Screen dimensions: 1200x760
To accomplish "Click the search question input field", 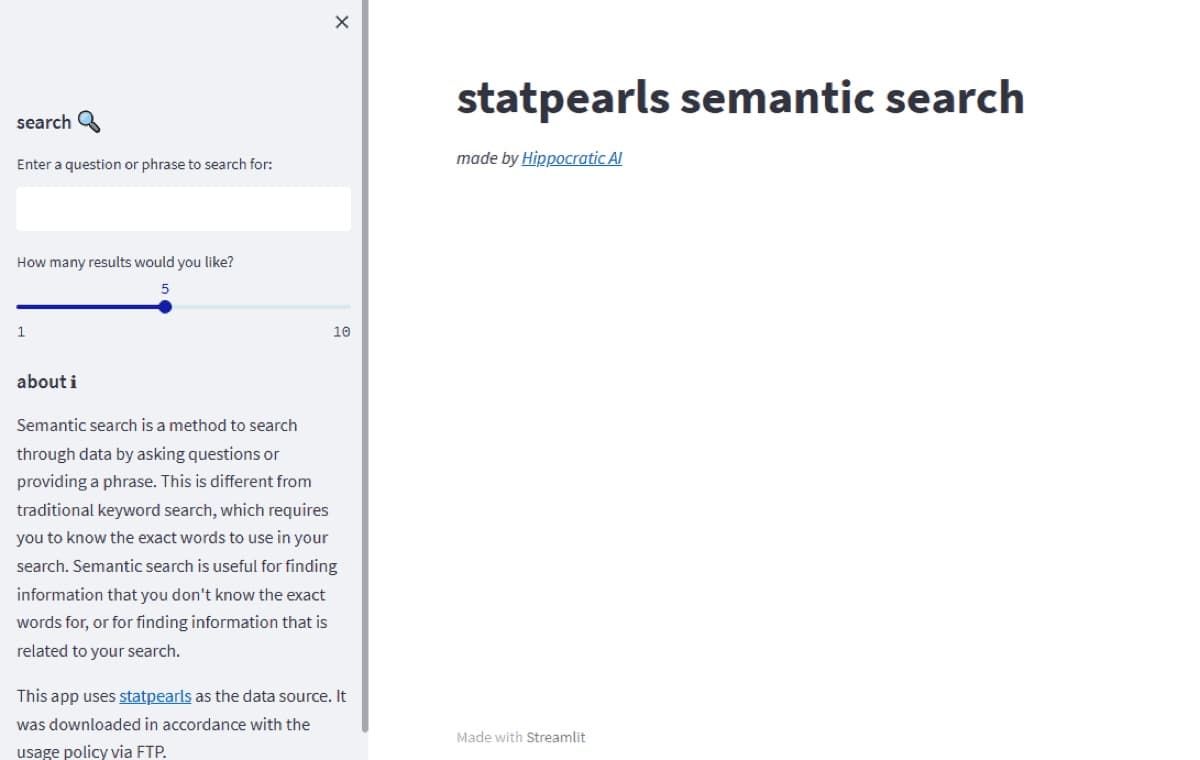I will 184,209.
